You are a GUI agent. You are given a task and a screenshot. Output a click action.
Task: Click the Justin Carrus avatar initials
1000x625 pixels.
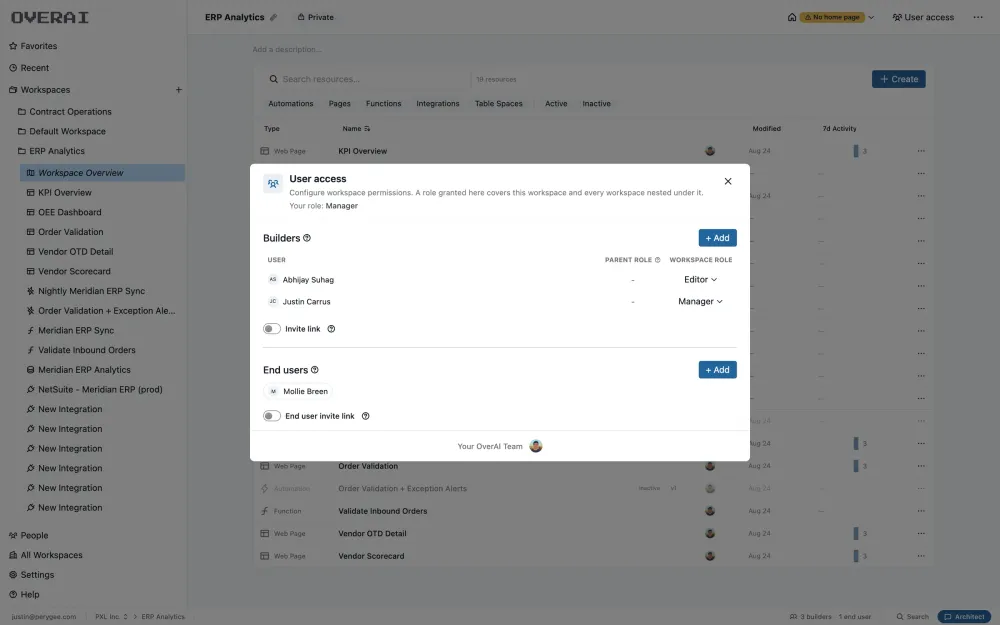tap(273, 302)
